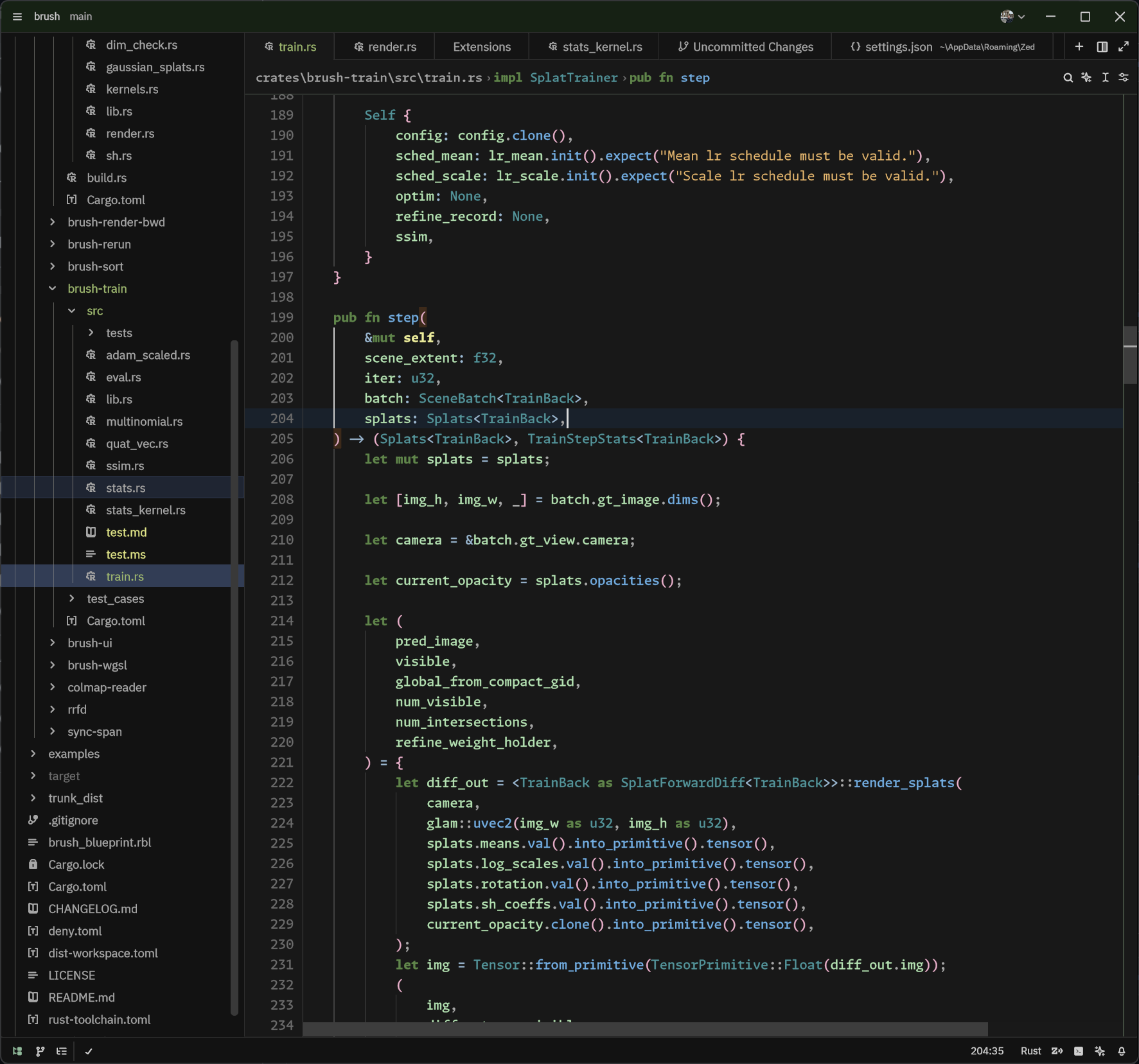
Task: Click the diagnostics checkmark in status bar
Action: tap(89, 1051)
